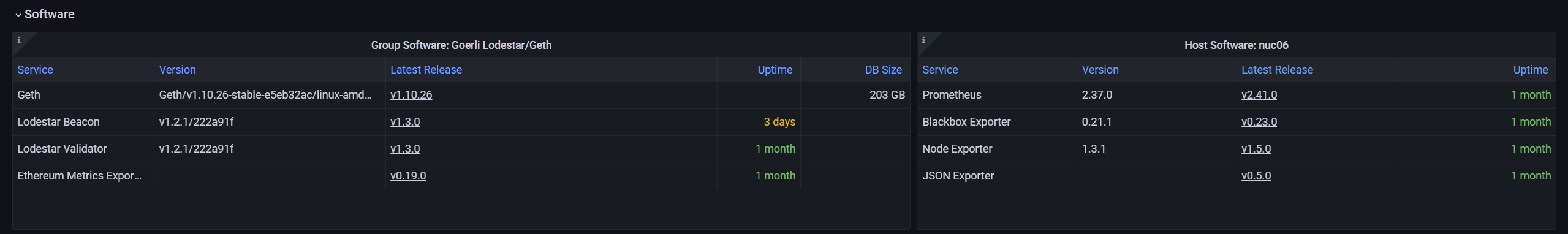Open Geth v1.10.26 release link
Screen dimensions: 1568x234
coord(411,95)
